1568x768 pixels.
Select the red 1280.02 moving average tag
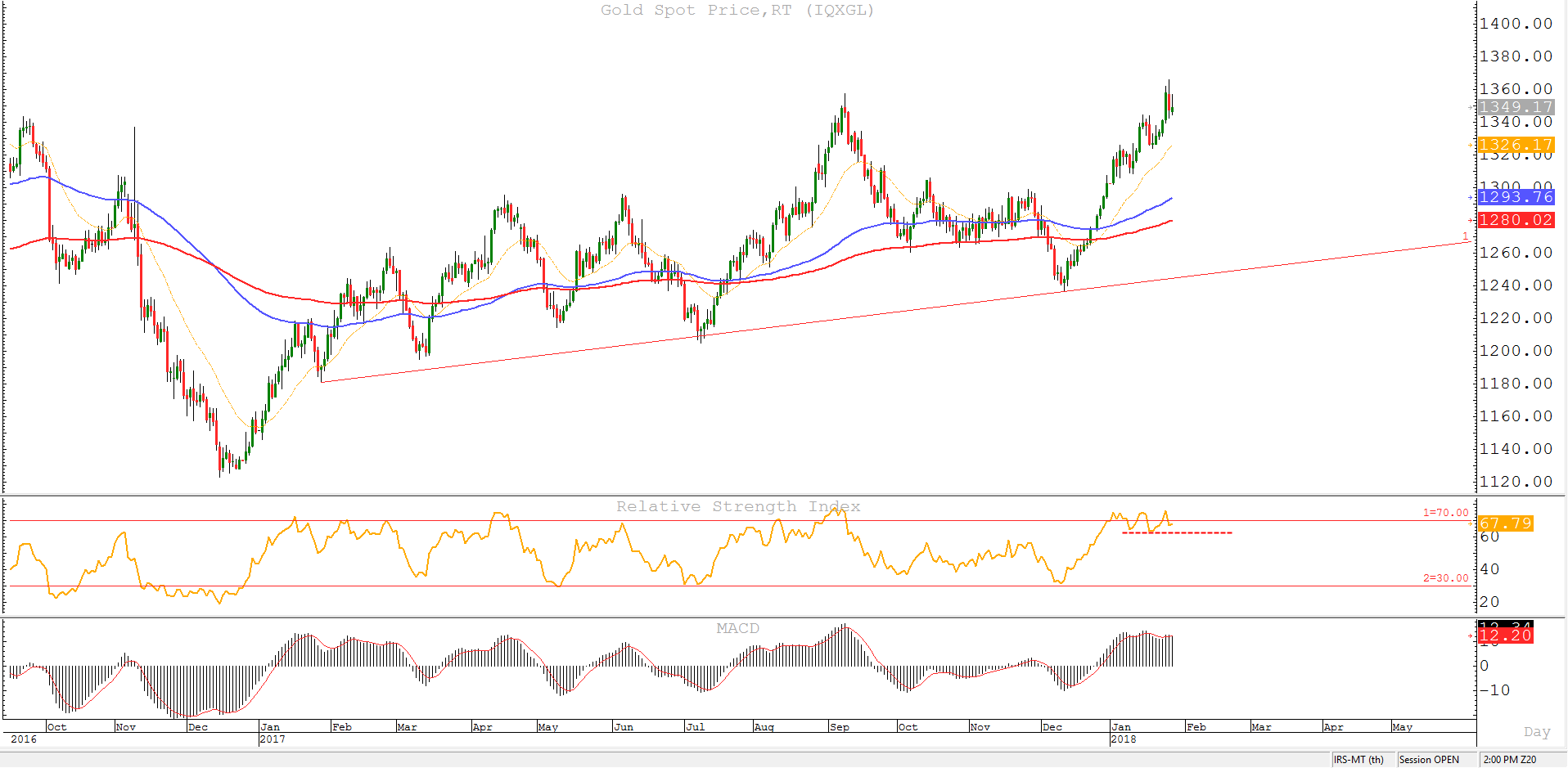coord(1516,220)
